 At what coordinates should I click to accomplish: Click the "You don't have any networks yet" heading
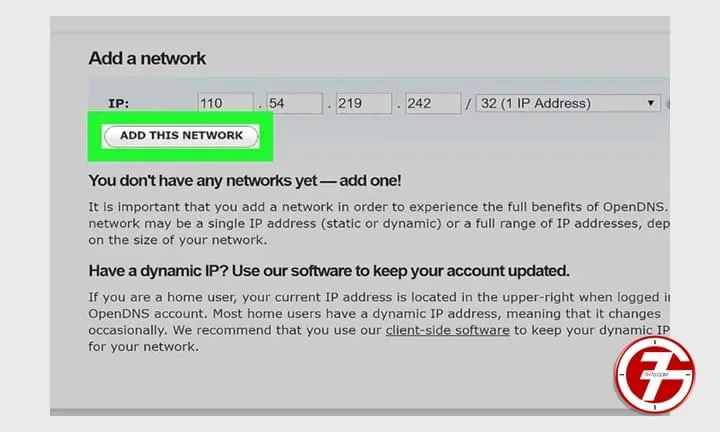pos(245,181)
